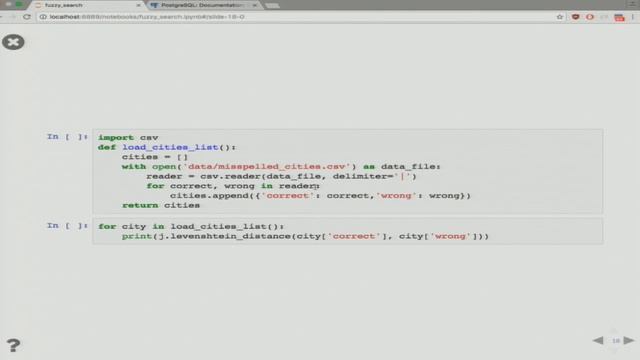This screenshot has height=360, width=640.
Task: Switch to the fuzzy_search browser tab
Action: tap(87, 5)
